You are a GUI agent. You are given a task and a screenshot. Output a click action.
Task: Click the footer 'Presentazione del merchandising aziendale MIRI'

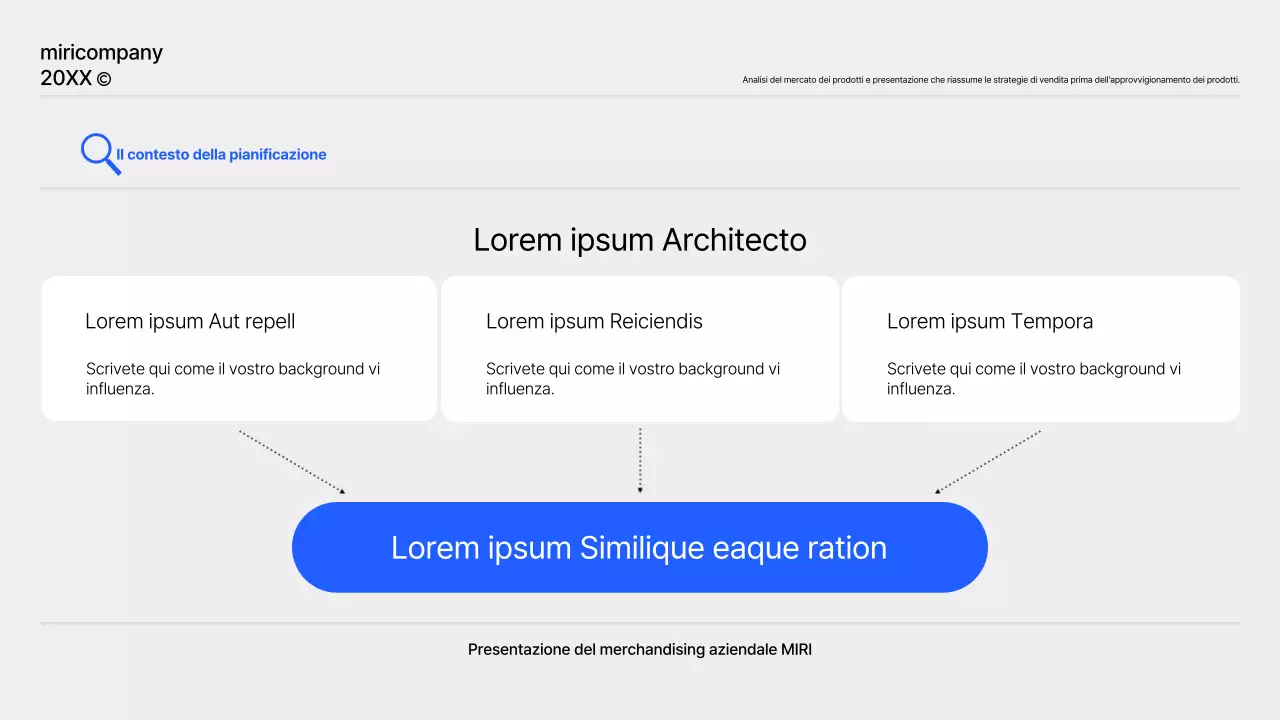click(639, 649)
